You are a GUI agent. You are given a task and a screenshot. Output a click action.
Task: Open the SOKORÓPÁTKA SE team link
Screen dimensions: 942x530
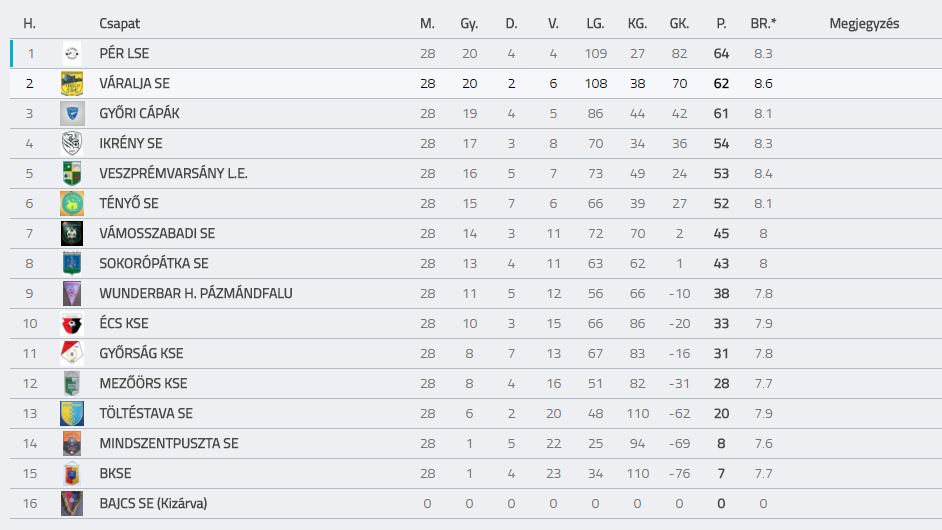pyautogui.click(x=154, y=263)
